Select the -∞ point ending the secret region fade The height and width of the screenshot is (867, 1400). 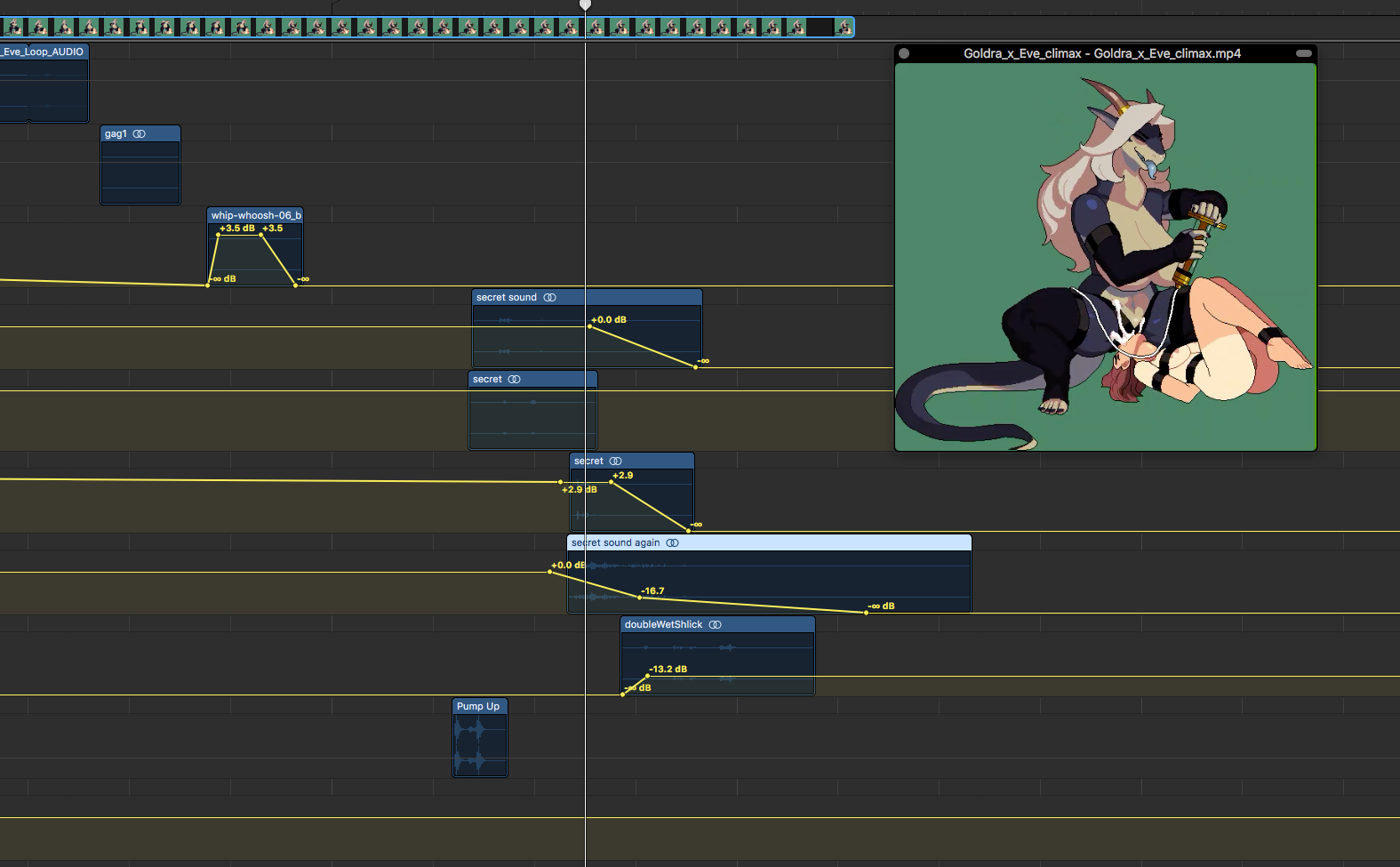(689, 531)
